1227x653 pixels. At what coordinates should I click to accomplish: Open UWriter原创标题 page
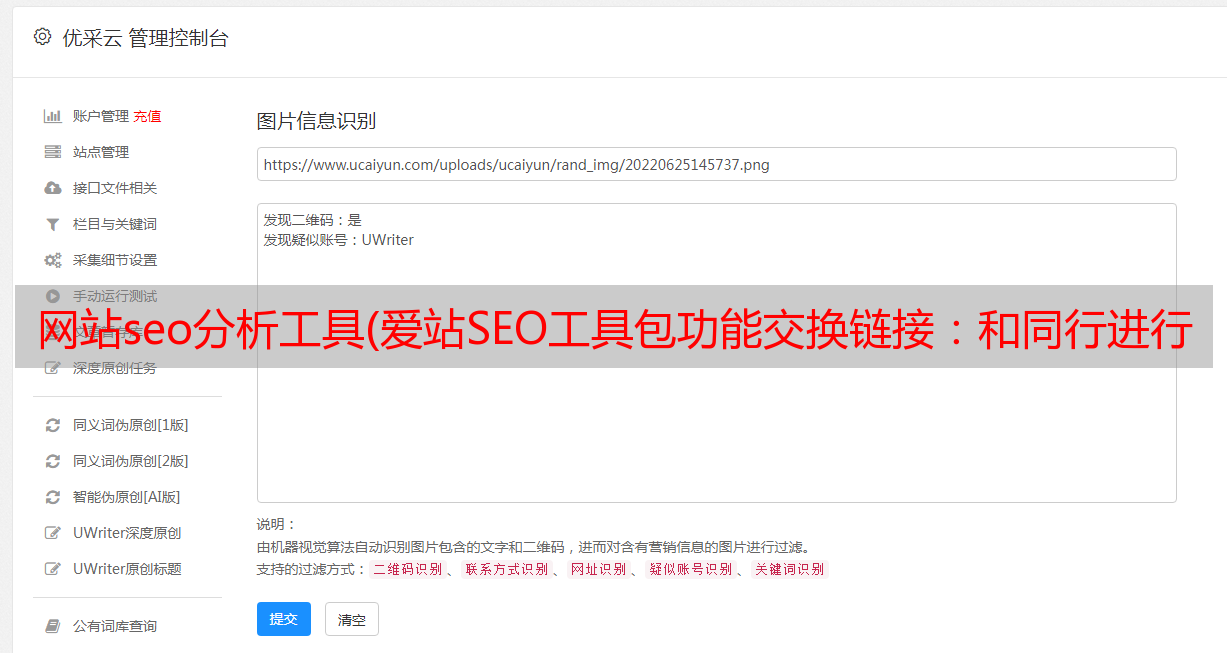click(x=127, y=569)
